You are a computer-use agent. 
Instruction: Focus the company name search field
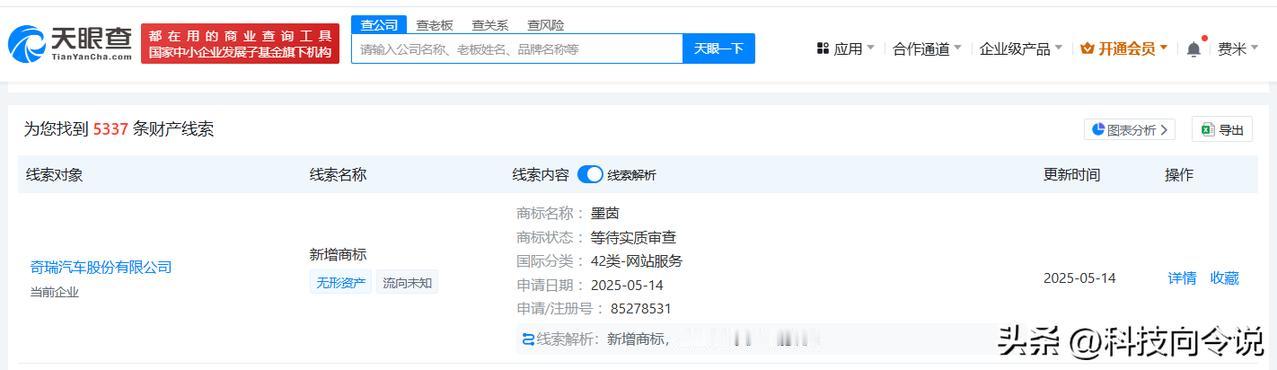[x=517, y=48]
